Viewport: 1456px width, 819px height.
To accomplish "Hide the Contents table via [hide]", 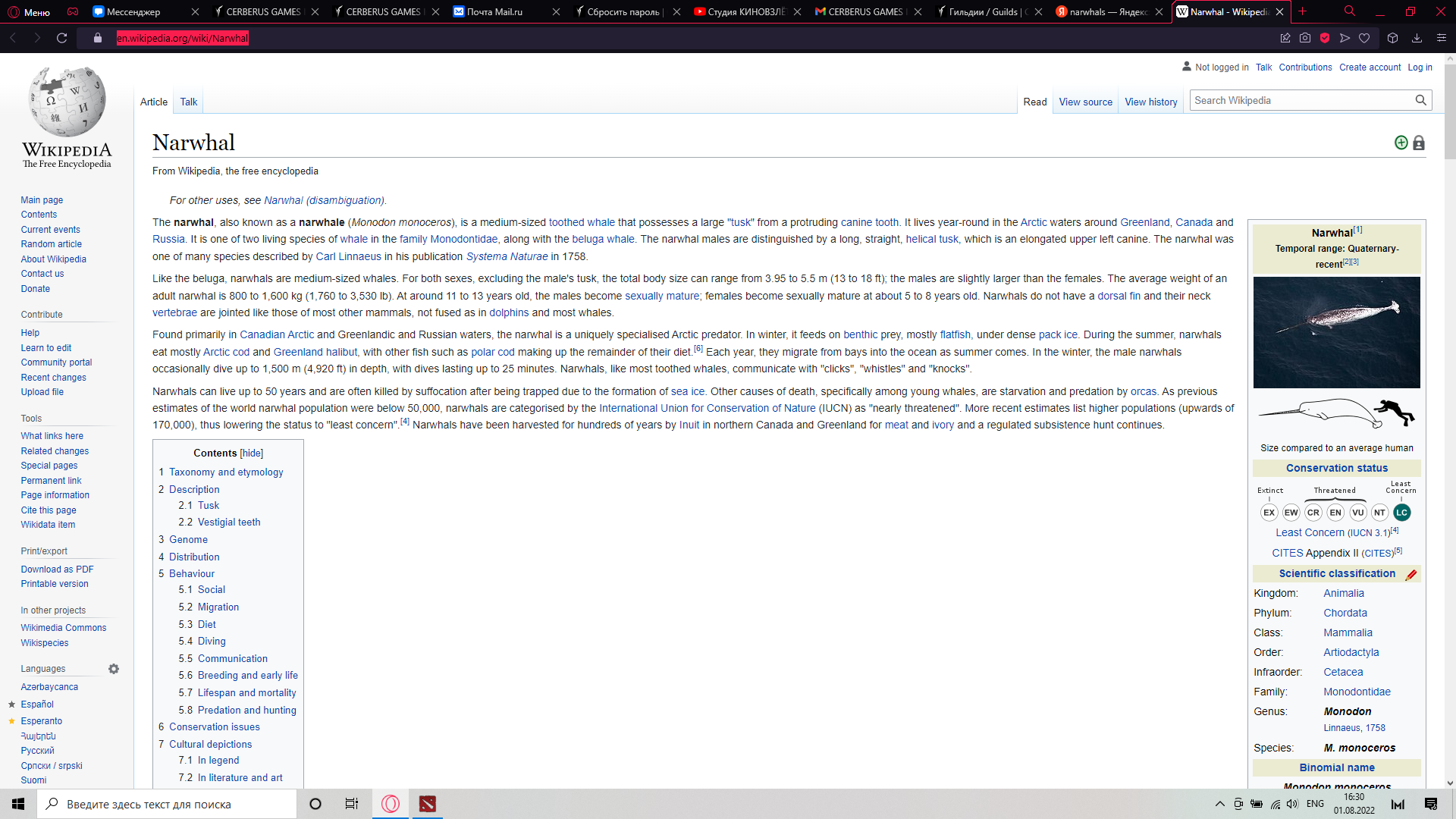I will coord(252,453).
